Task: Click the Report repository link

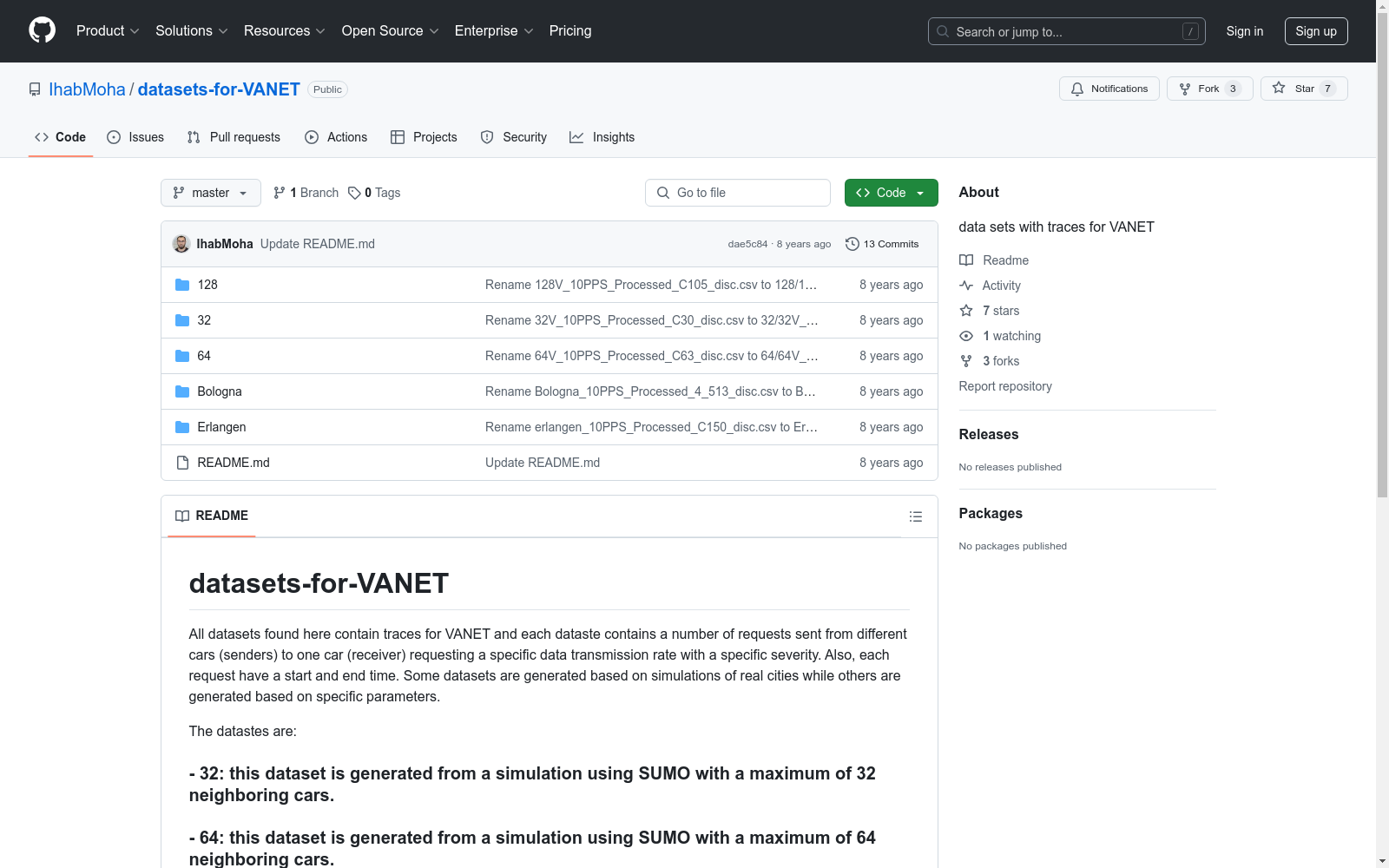Action: coord(1004,386)
